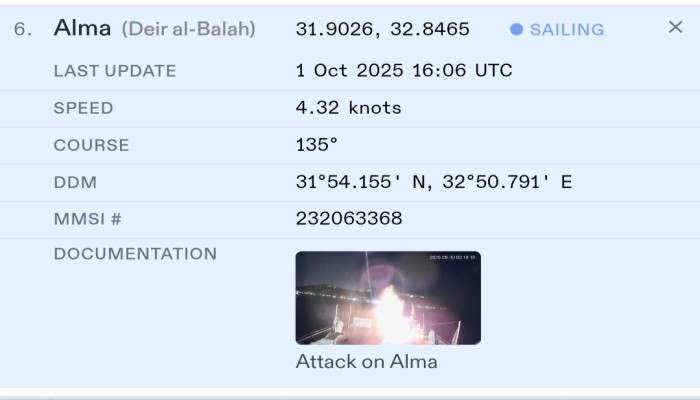
Task: Click the 4.32 knots speed value
Action: (x=348, y=108)
